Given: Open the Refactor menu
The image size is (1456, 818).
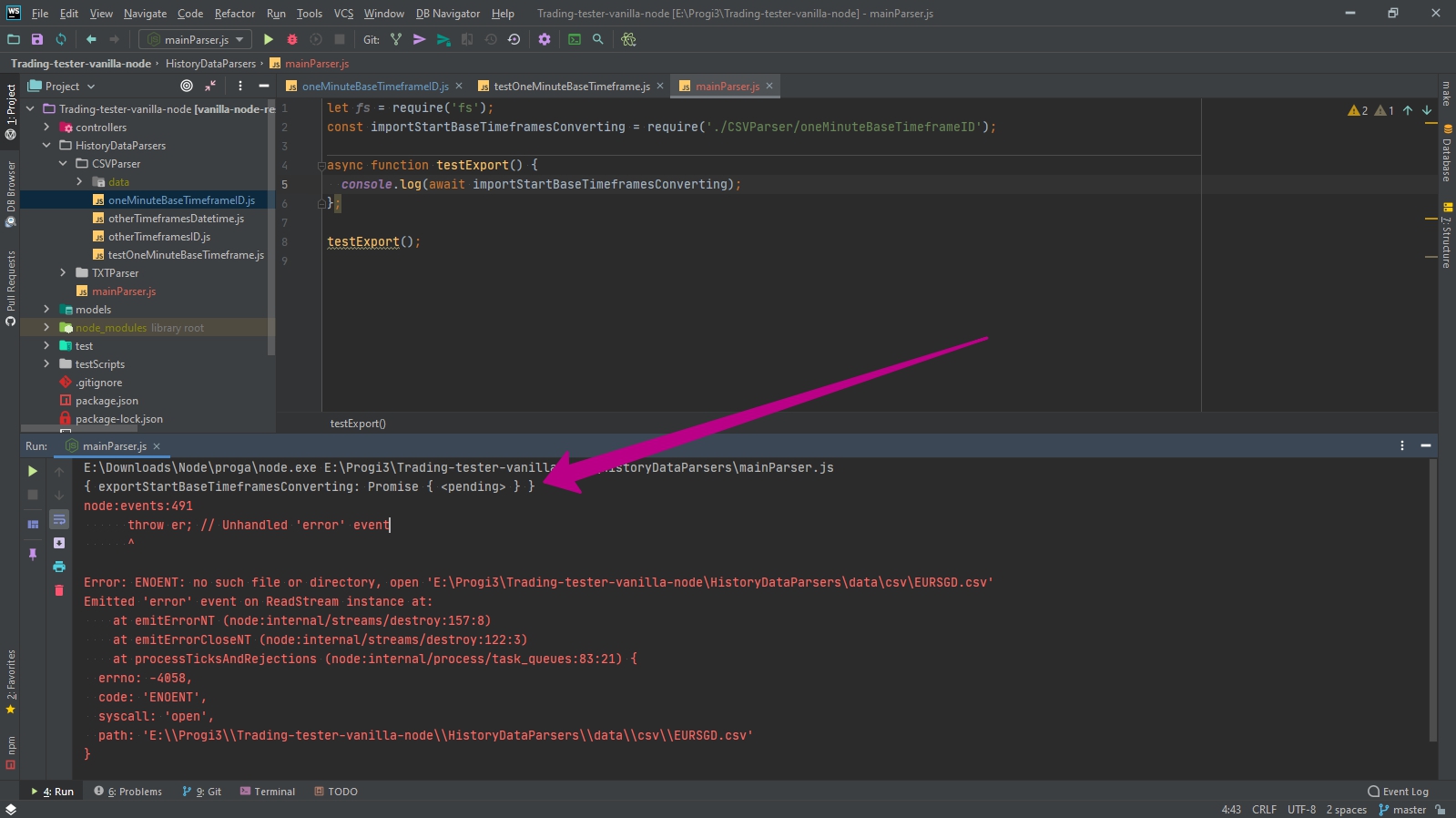Looking at the screenshot, I should click(234, 14).
